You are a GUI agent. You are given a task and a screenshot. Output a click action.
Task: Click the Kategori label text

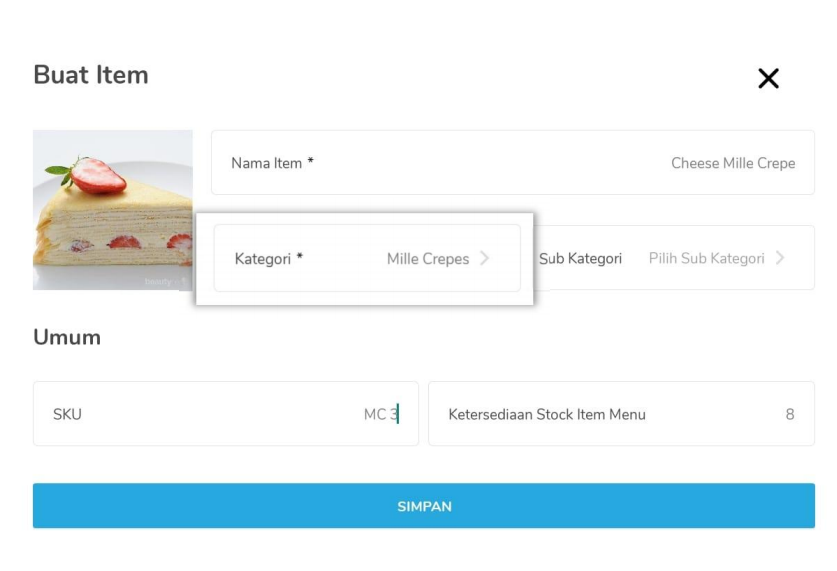click(268, 259)
